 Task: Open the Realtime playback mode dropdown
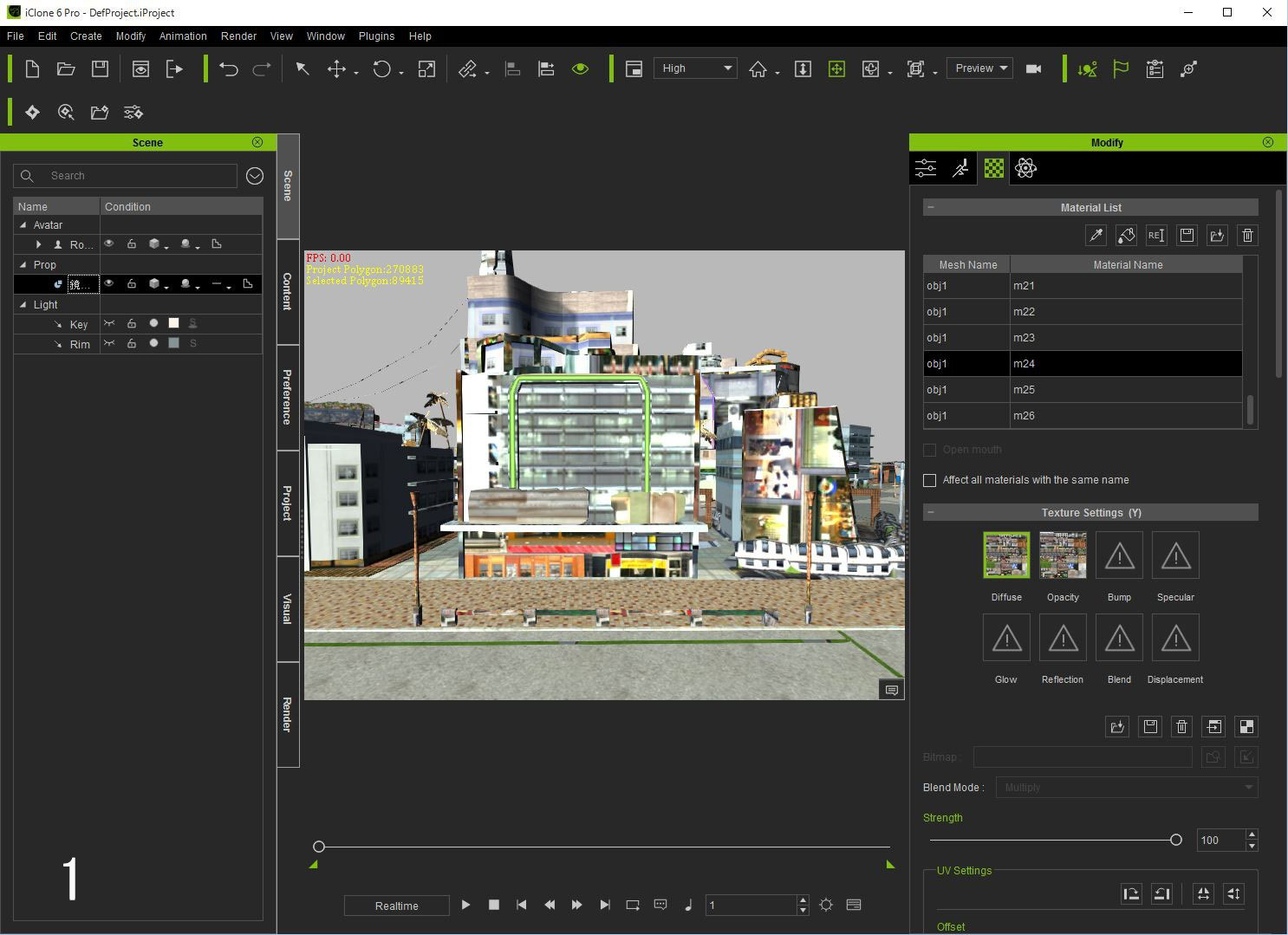[397, 906]
